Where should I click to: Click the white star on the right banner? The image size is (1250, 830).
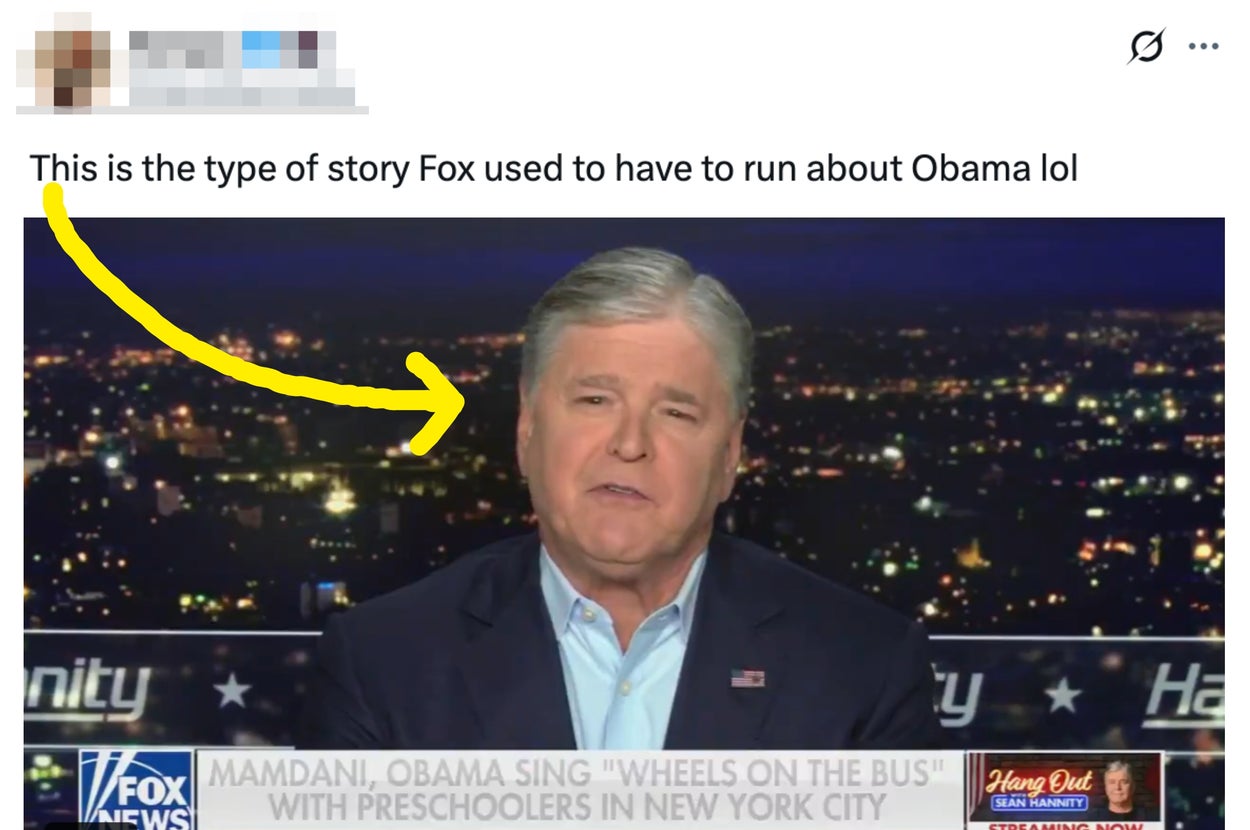[x=1062, y=693]
